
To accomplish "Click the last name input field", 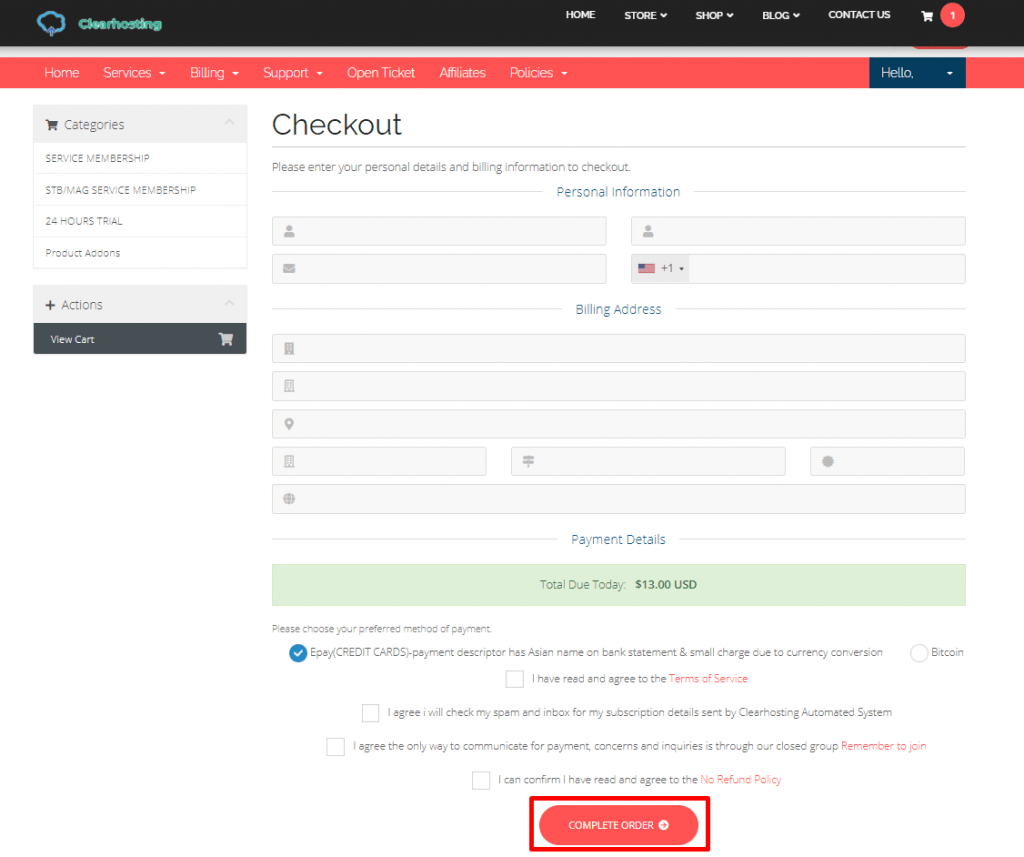I will pyautogui.click(x=798, y=231).
